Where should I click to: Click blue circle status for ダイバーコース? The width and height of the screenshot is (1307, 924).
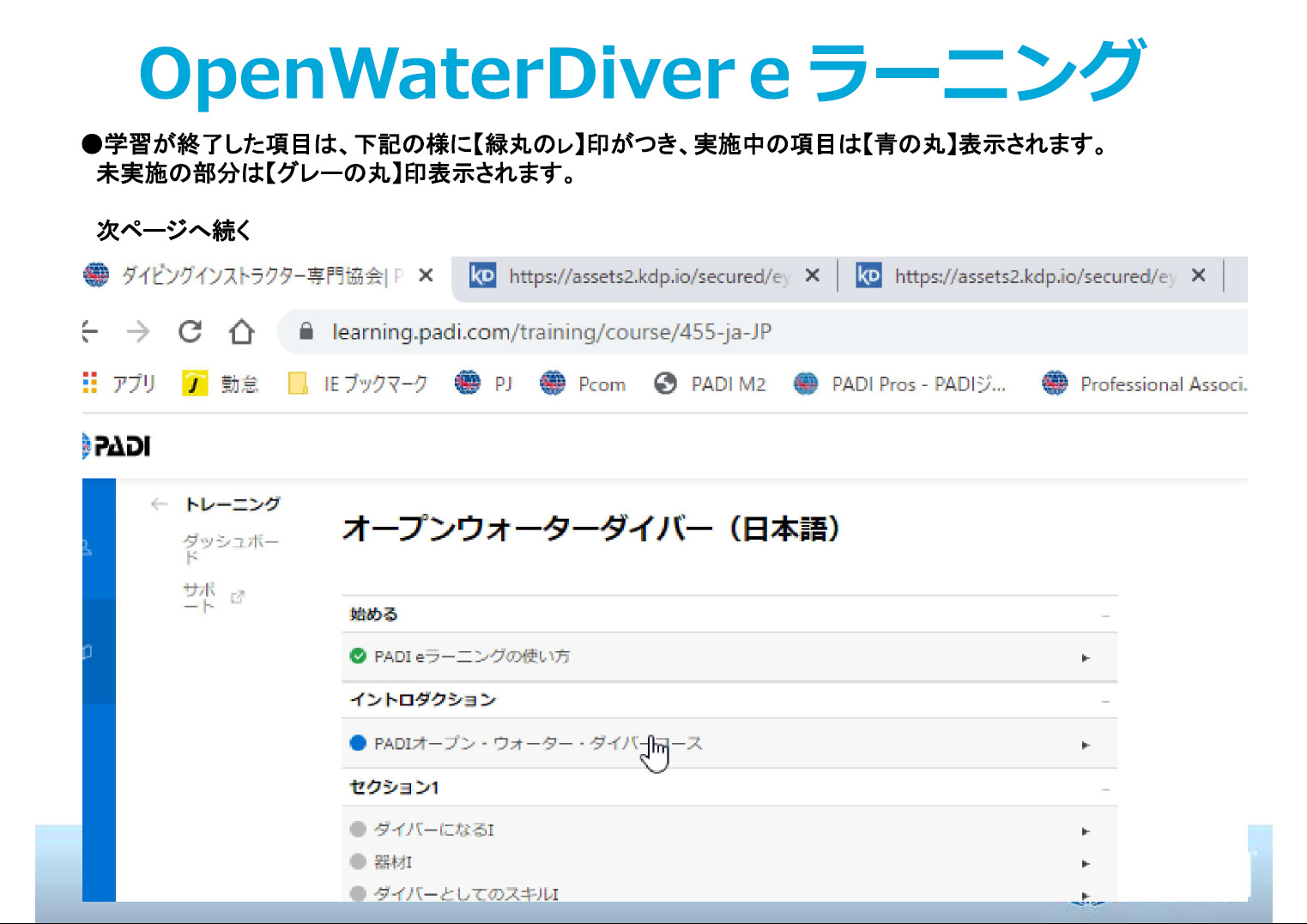[x=358, y=743]
